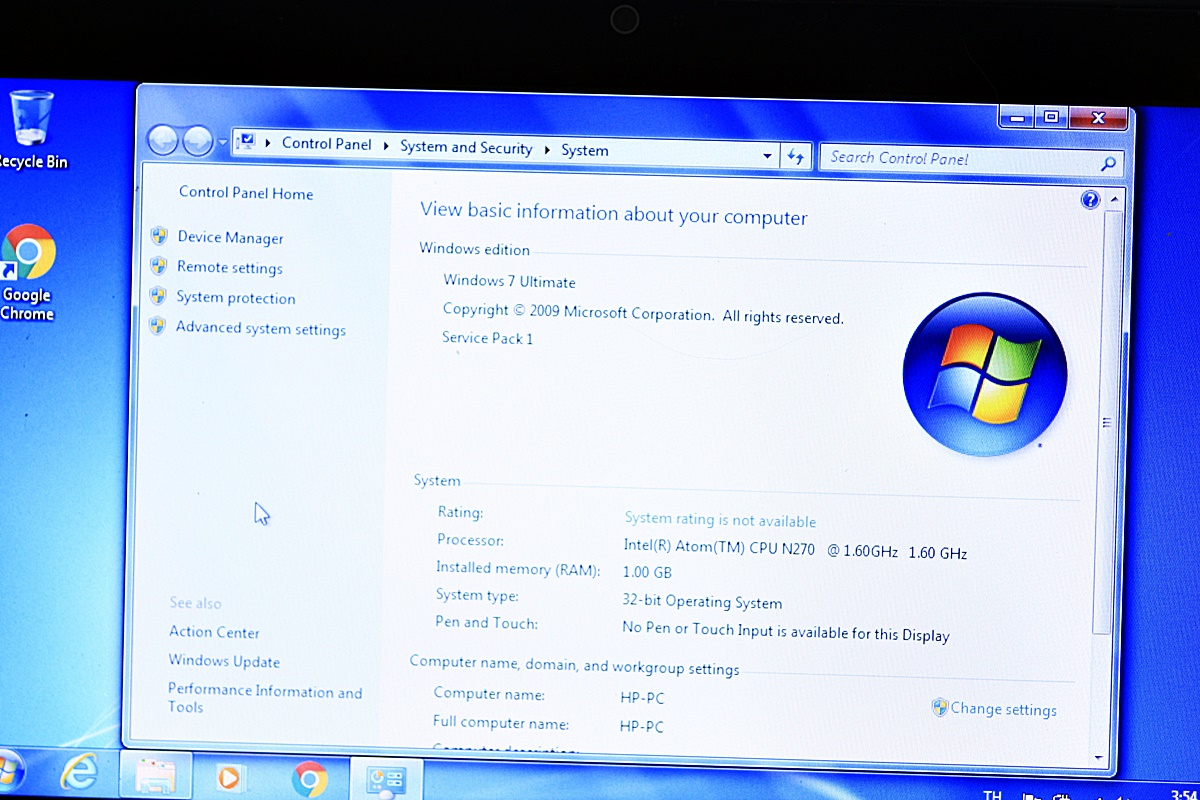Minimize the System window
Screen dimensions: 1200x800
[1017, 117]
